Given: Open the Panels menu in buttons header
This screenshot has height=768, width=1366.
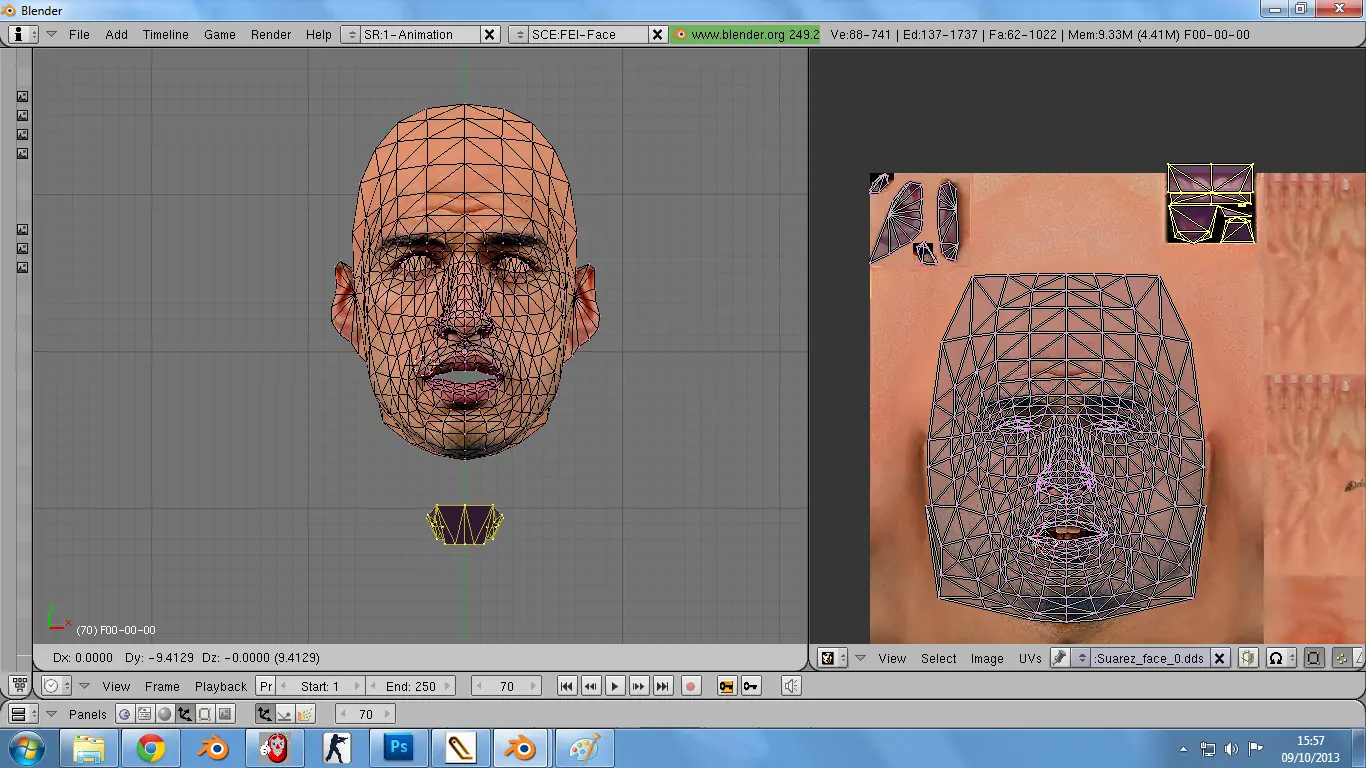Looking at the screenshot, I should (x=88, y=714).
